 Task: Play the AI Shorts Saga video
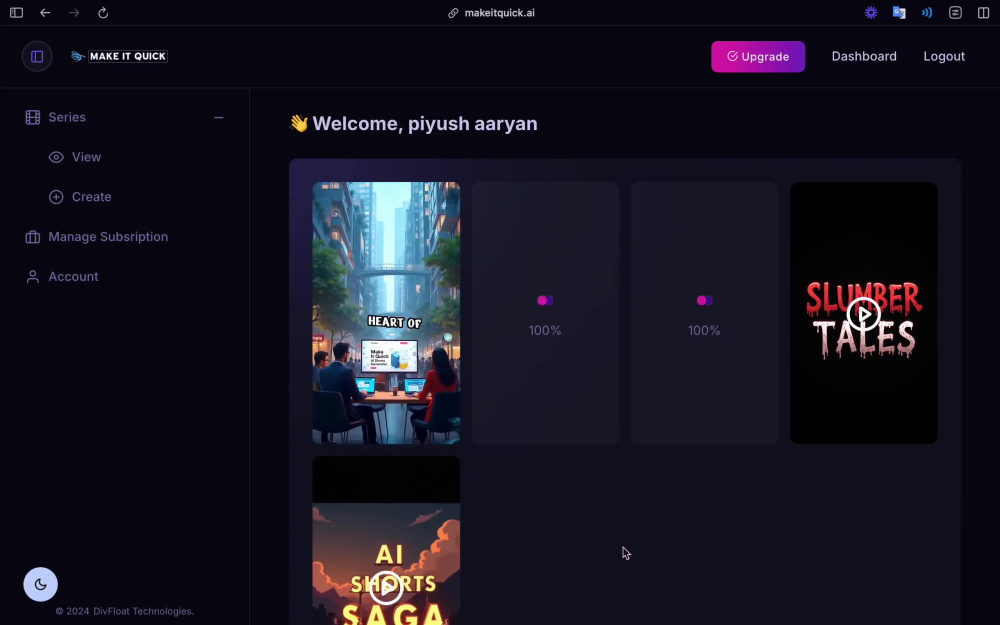coord(386,587)
